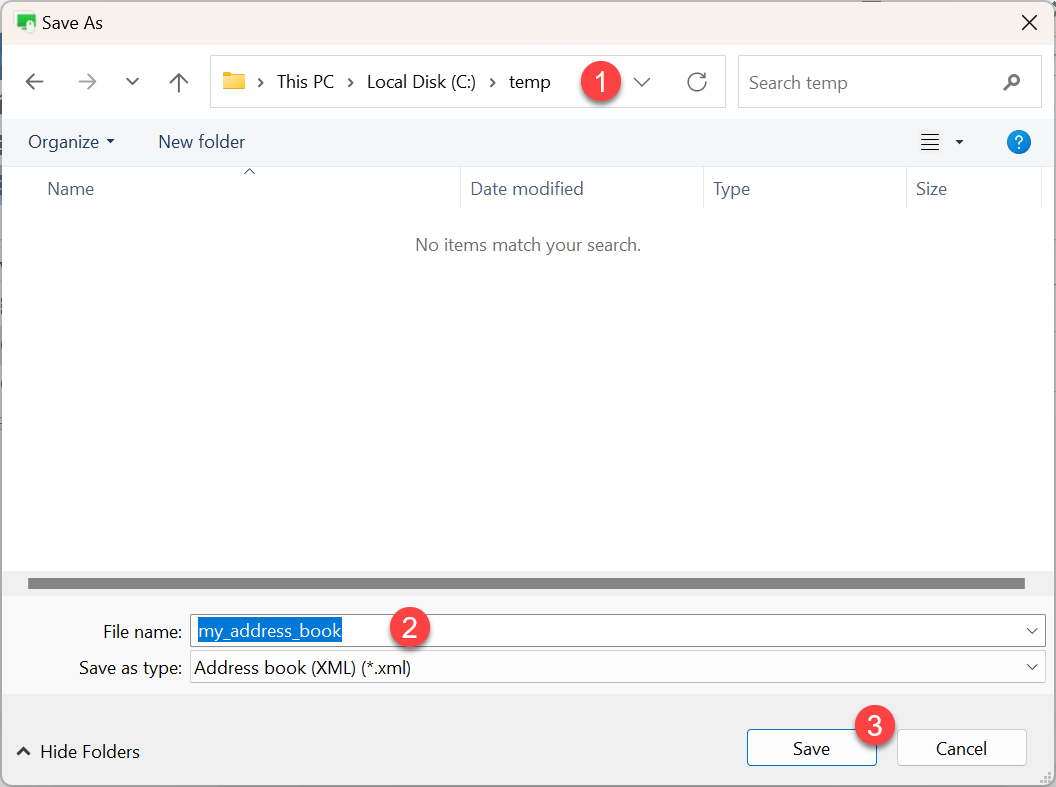Open the address bar path dropdown
1056x787 pixels.
tap(641, 82)
